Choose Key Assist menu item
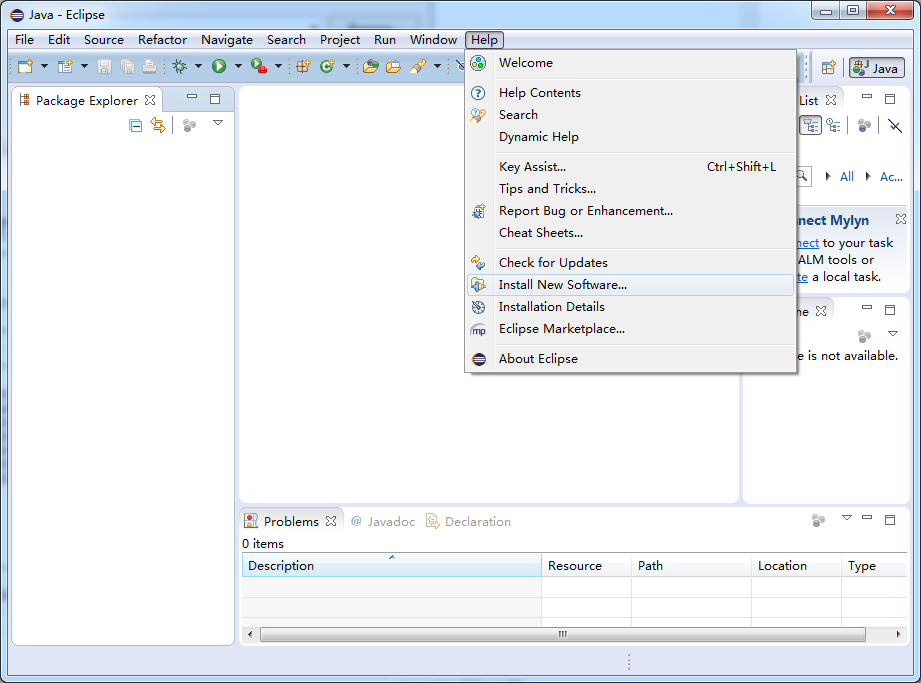Screen dimensions: 921x683 631,167
